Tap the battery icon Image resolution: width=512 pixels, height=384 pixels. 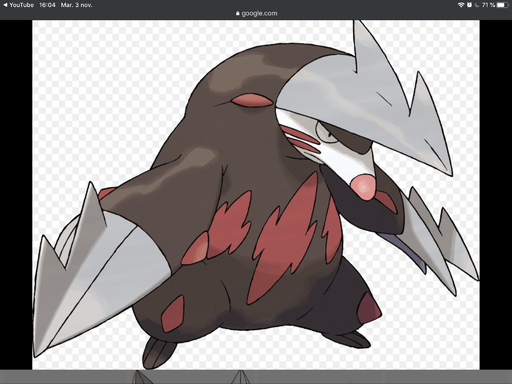(502, 5)
